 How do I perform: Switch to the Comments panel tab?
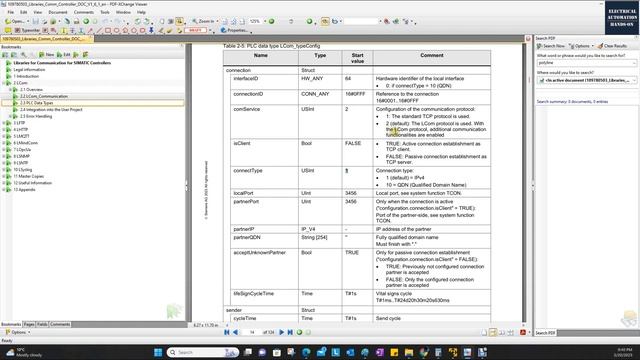click(x=60, y=324)
